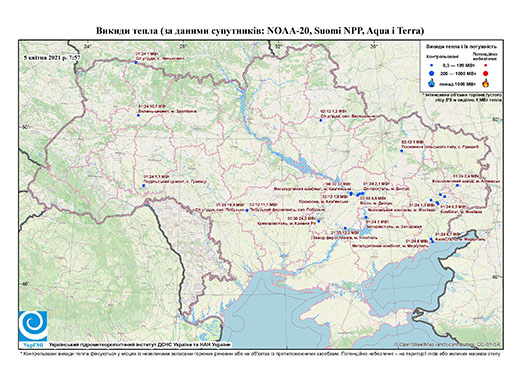
Task: Click the 200 — 1000 МВт legend label
Action: click(x=457, y=74)
